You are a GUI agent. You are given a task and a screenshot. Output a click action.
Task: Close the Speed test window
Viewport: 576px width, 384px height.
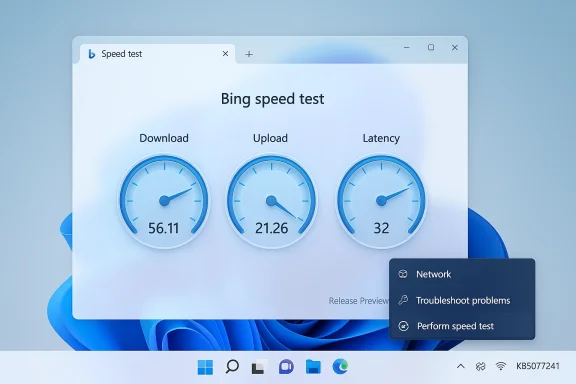click(x=455, y=47)
